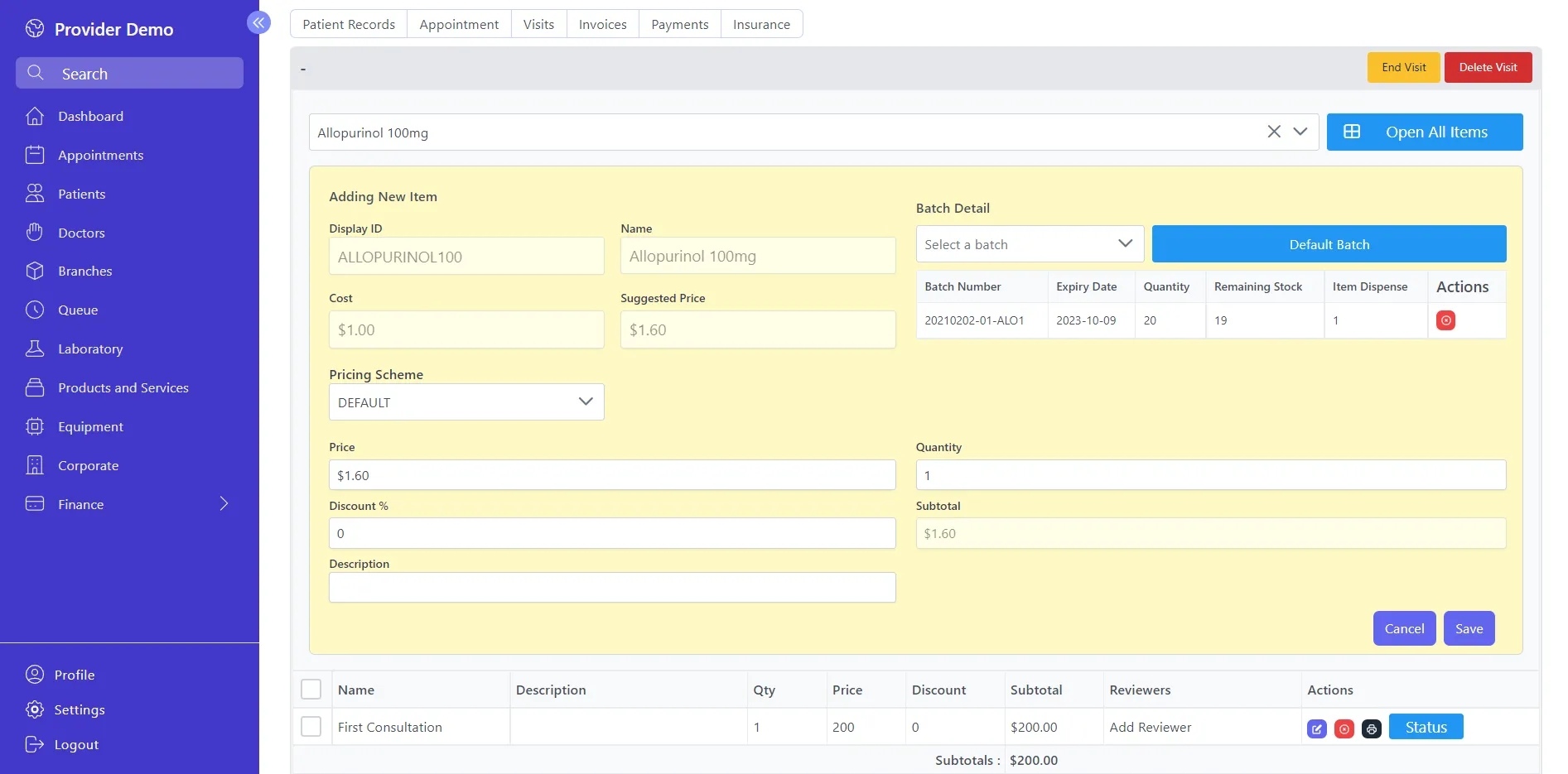Switch to the Insurance tab

761,24
